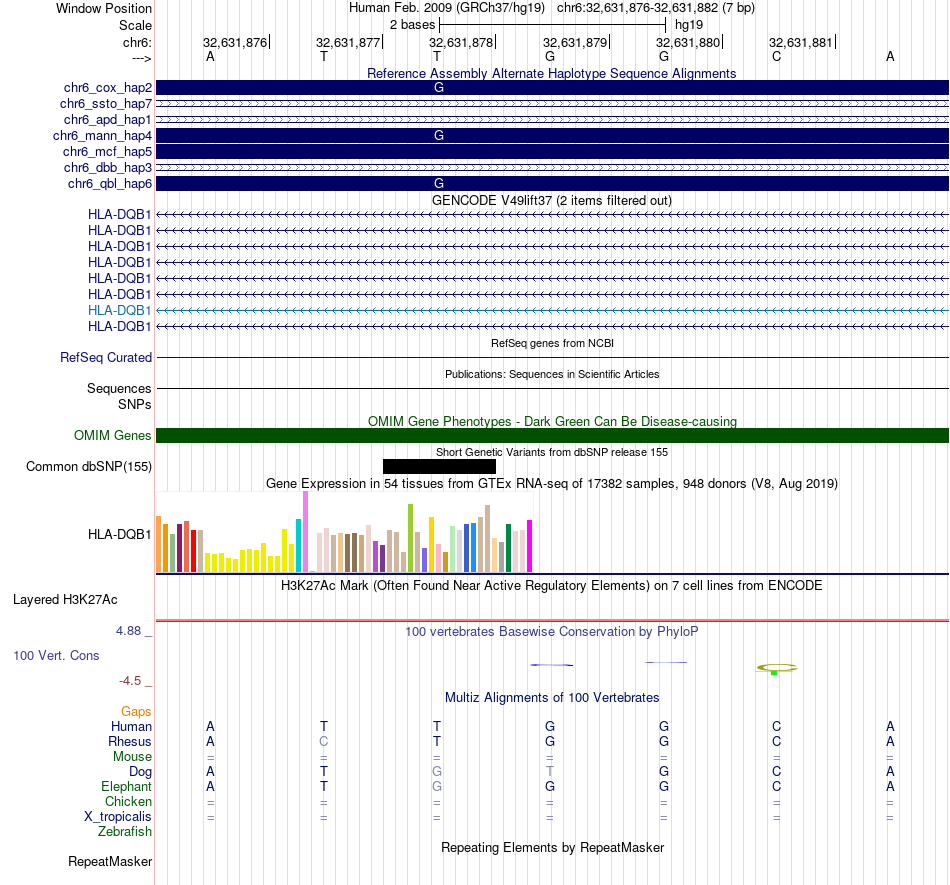Screen dimensions: 950x885
Task: Click the Chicken species label
Action: (128, 801)
